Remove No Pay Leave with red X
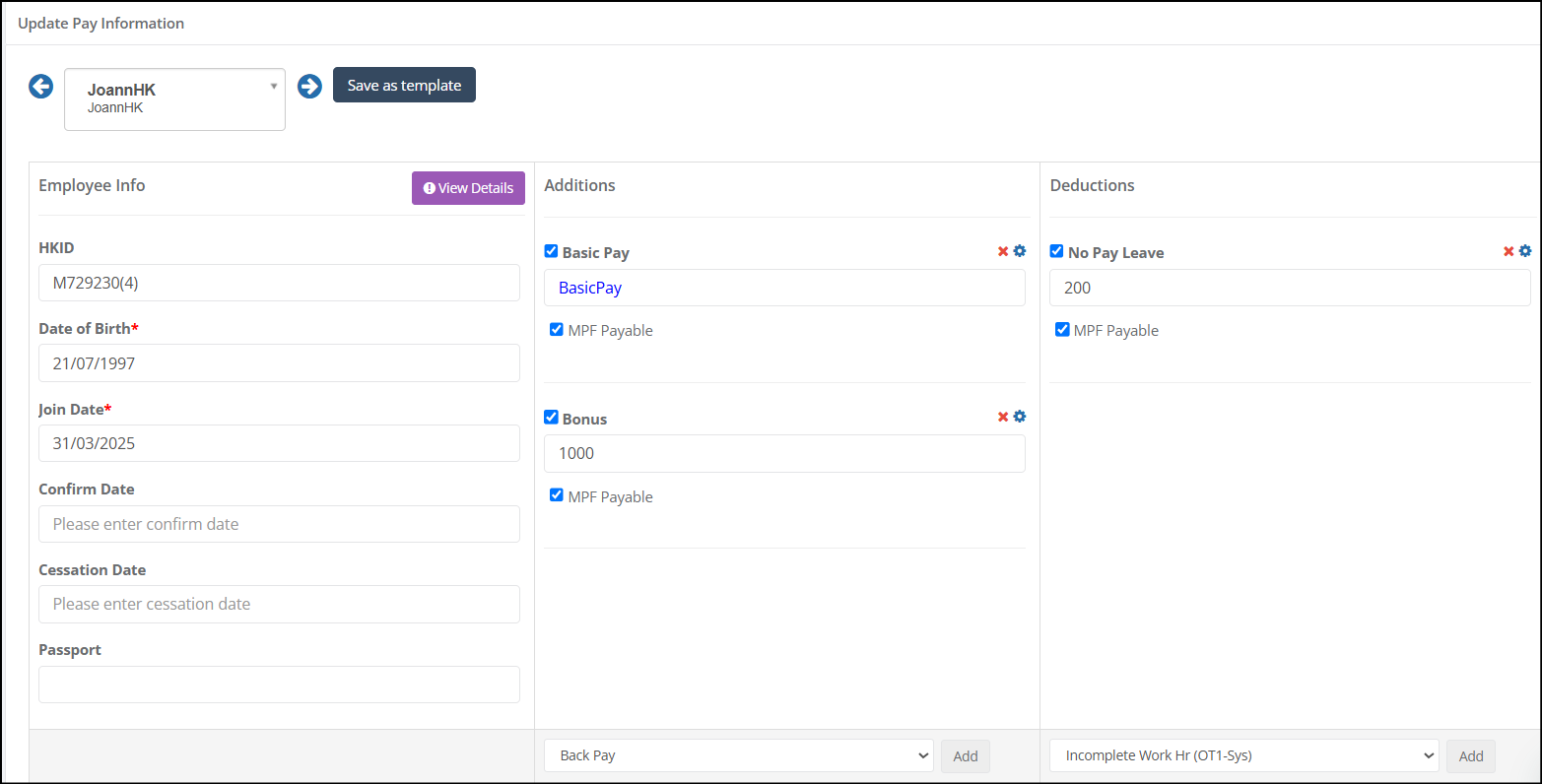The image size is (1542, 784). coord(1508,251)
